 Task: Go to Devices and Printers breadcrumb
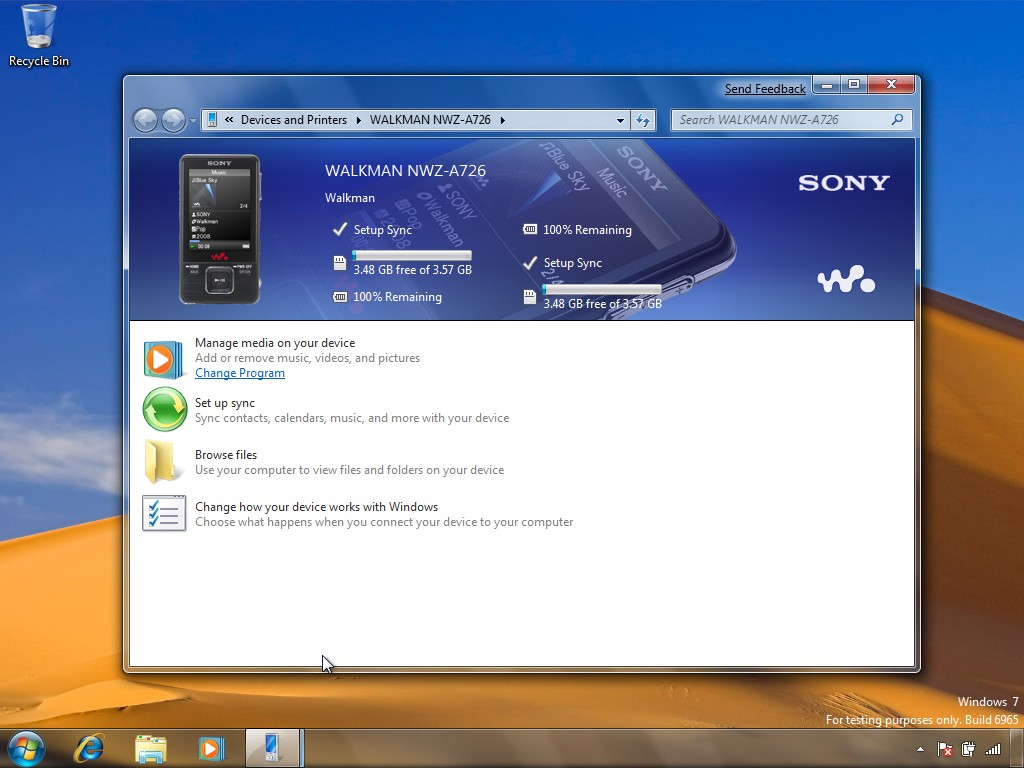pyautogui.click(x=293, y=120)
